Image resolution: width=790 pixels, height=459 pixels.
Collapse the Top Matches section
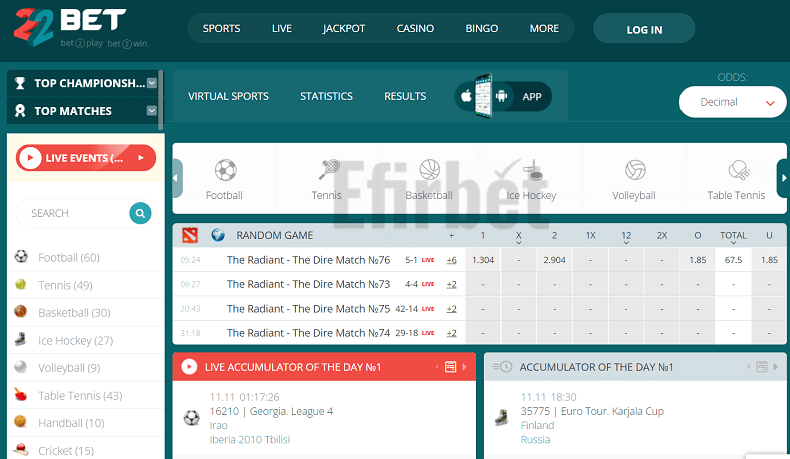pos(152,111)
